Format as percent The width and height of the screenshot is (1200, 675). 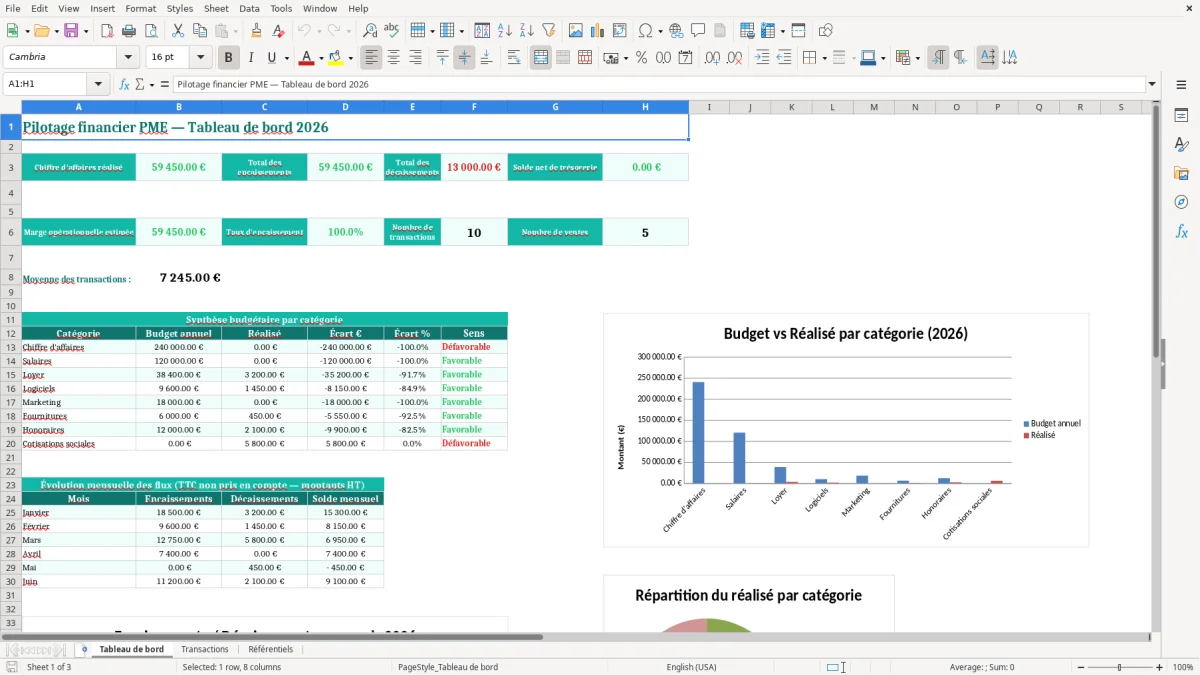[x=641, y=58]
